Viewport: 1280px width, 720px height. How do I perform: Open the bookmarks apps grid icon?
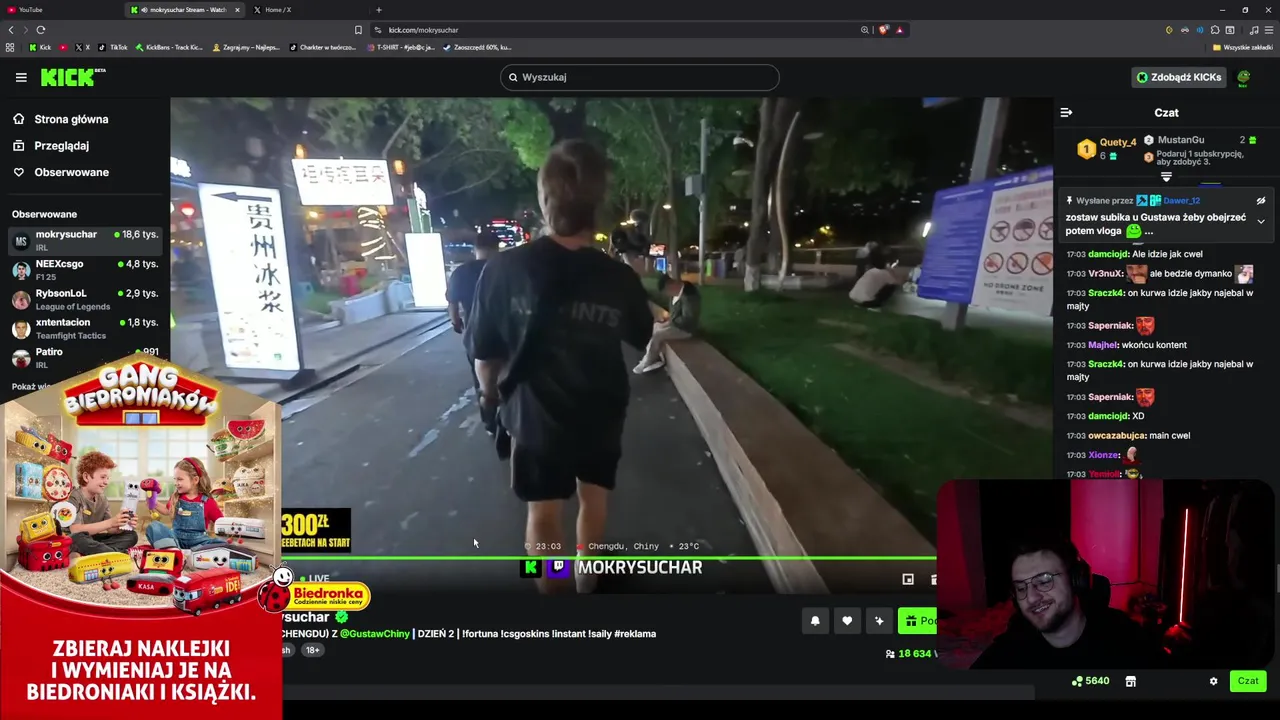(x=10, y=47)
